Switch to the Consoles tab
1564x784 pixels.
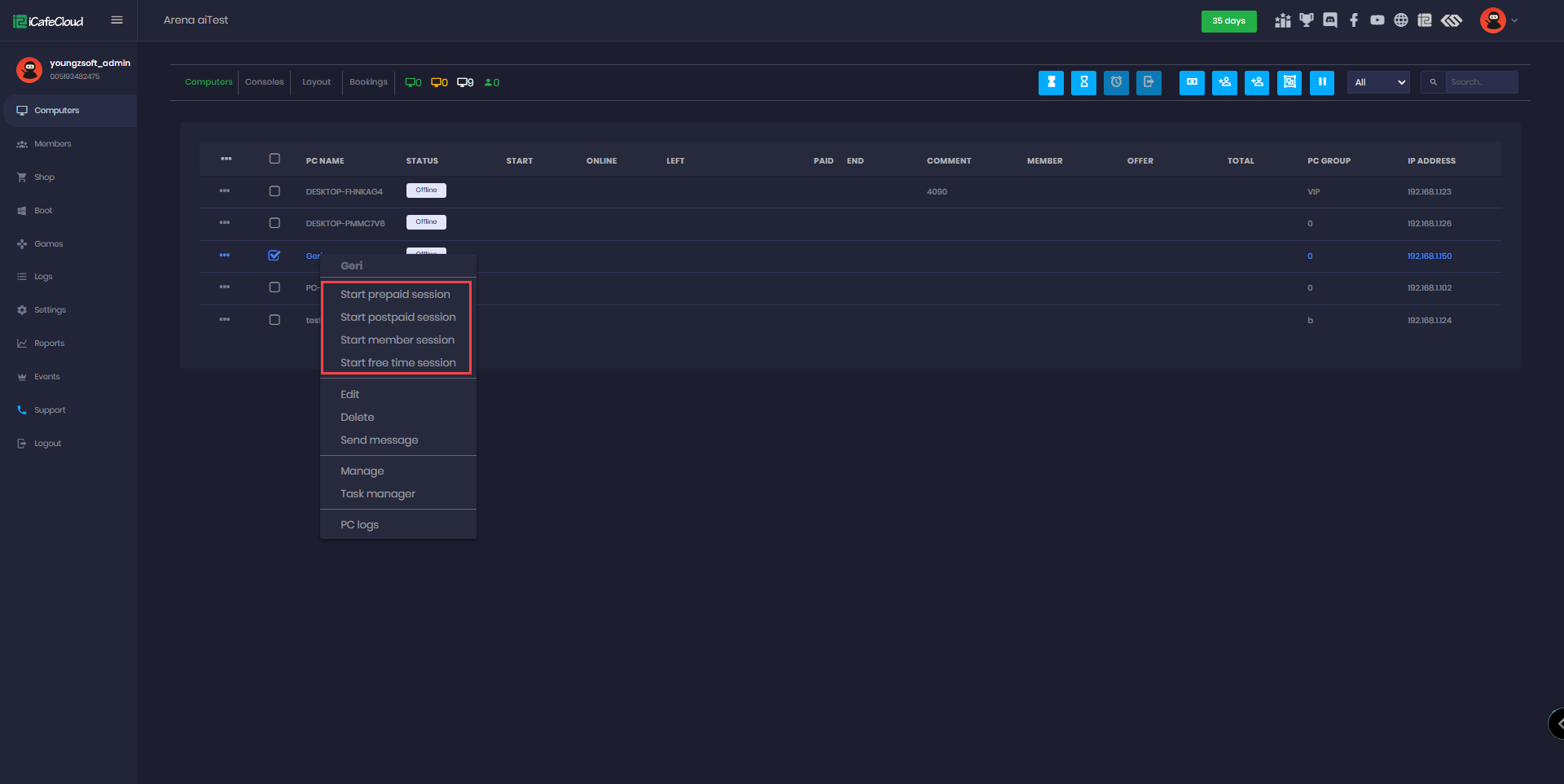(x=264, y=82)
